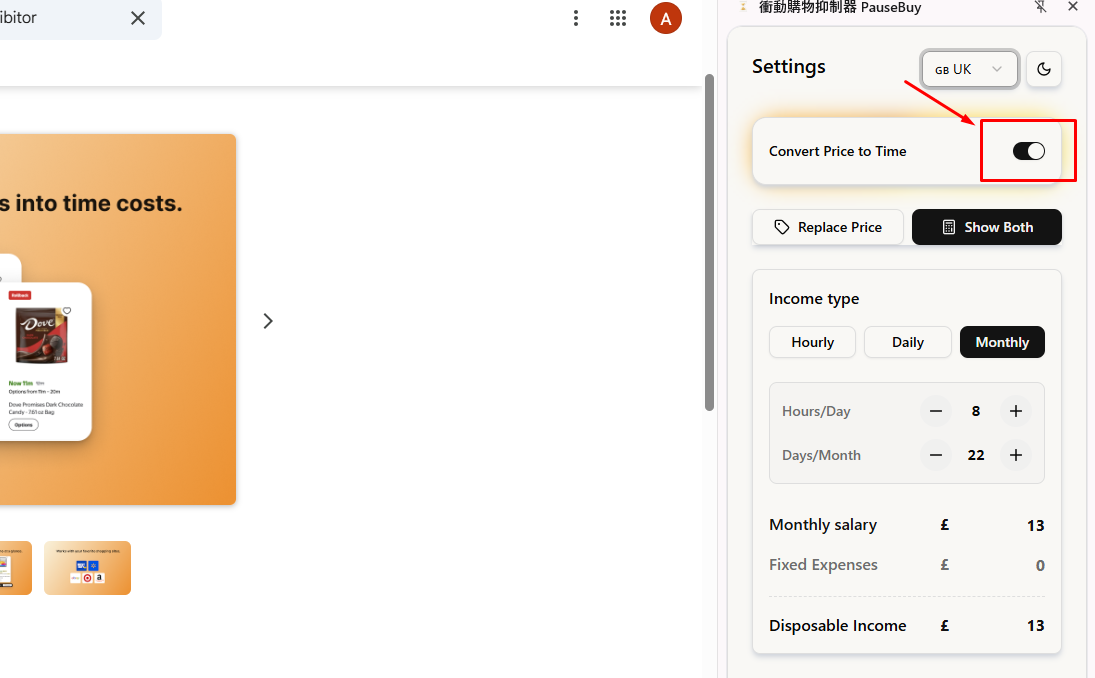Increase Hours/Day with the plus button
1095x678 pixels.
[x=1016, y=411]
